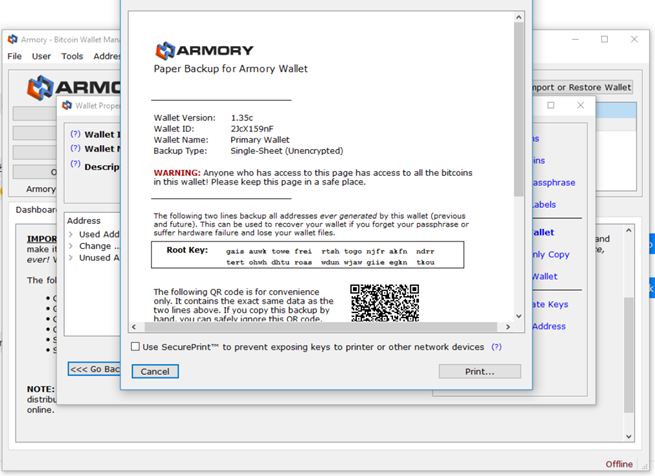Image resolution: width=655 pixels, height=476 pixels.
Task: Click the Root Key text box
Action: point(307,255)
